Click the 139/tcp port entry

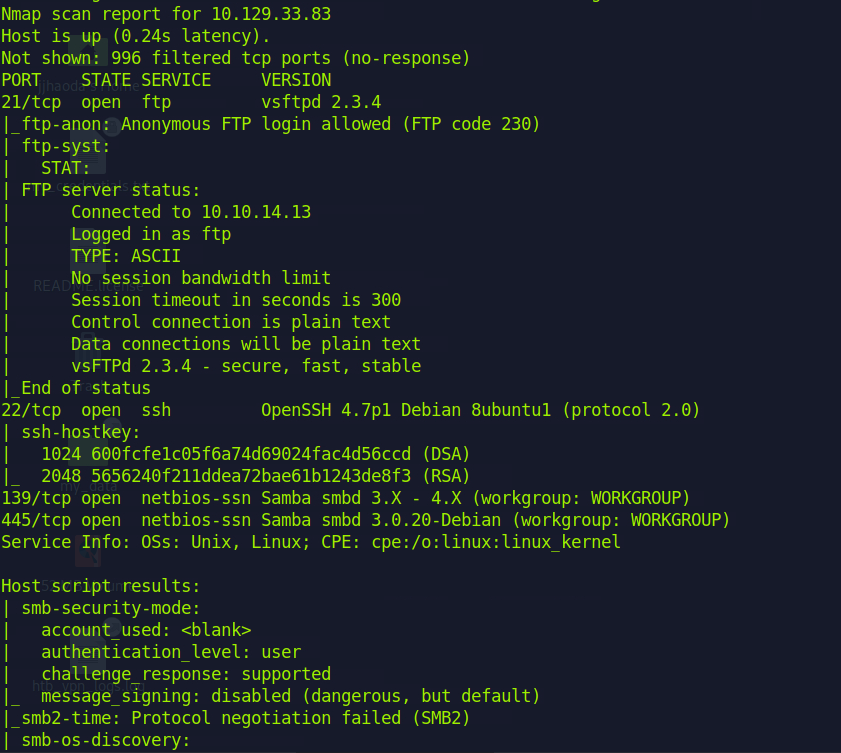pos(36,498)
